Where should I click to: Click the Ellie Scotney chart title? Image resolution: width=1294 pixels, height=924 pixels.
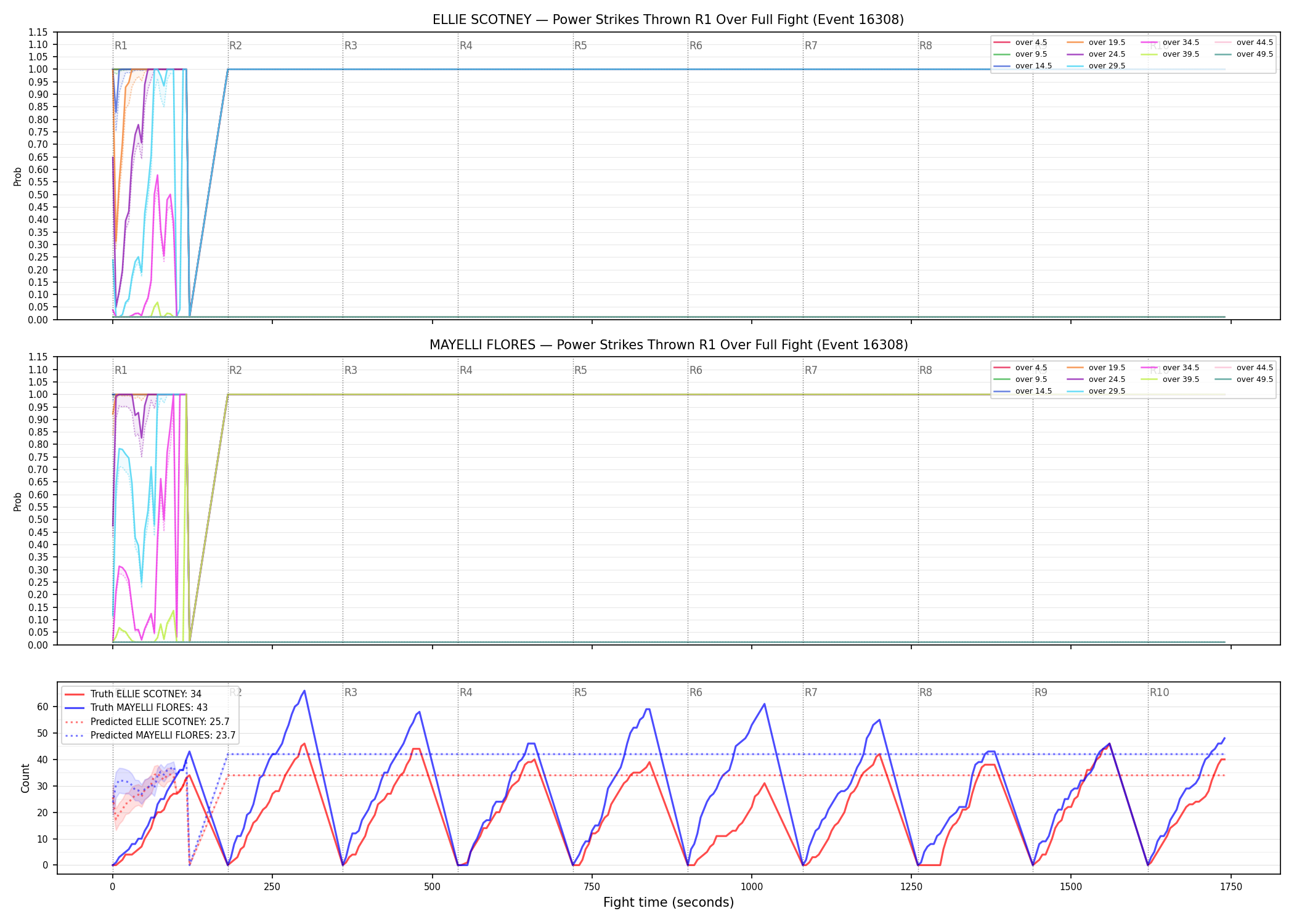point(668,20)
